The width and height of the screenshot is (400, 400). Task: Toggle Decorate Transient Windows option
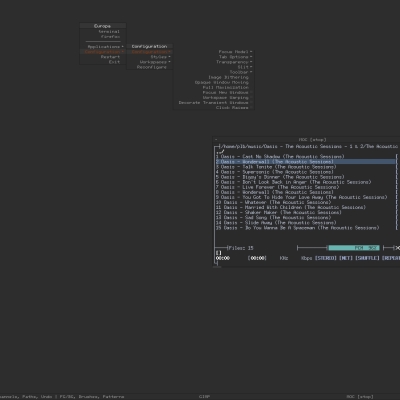[x=213, y=103]
